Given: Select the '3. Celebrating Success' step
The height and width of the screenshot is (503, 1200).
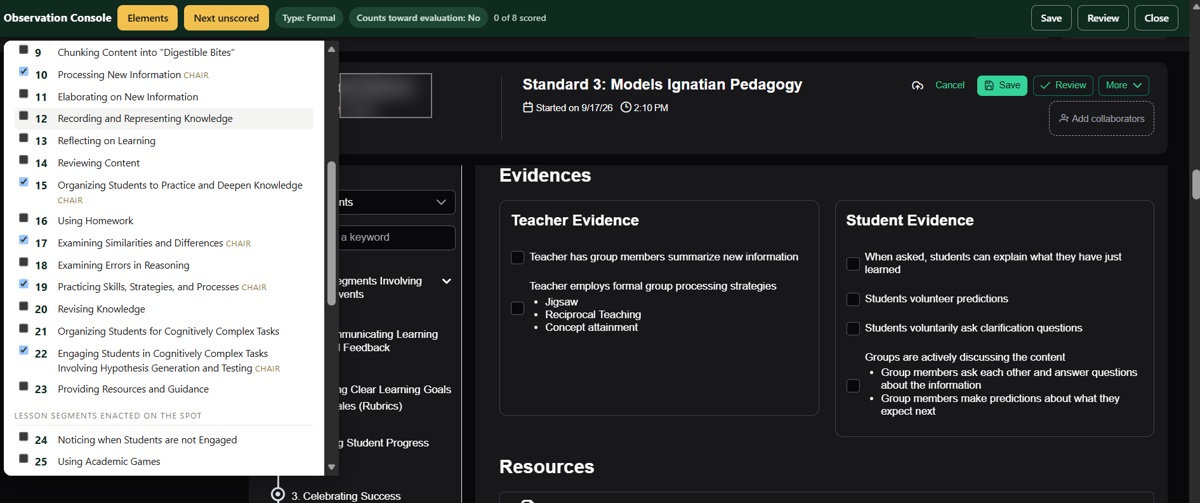Looking at the screenshot, I should (346, 496).
